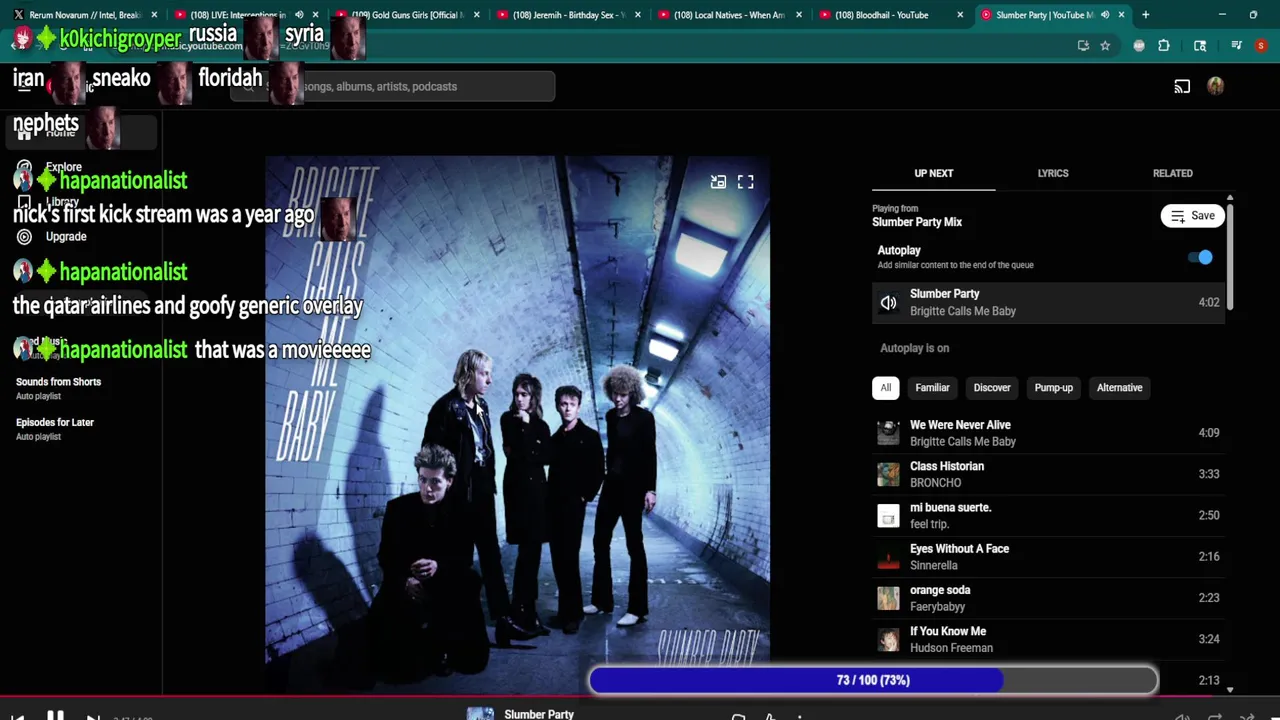Toggle the Autoplay switch off

tap(1200, 258)
